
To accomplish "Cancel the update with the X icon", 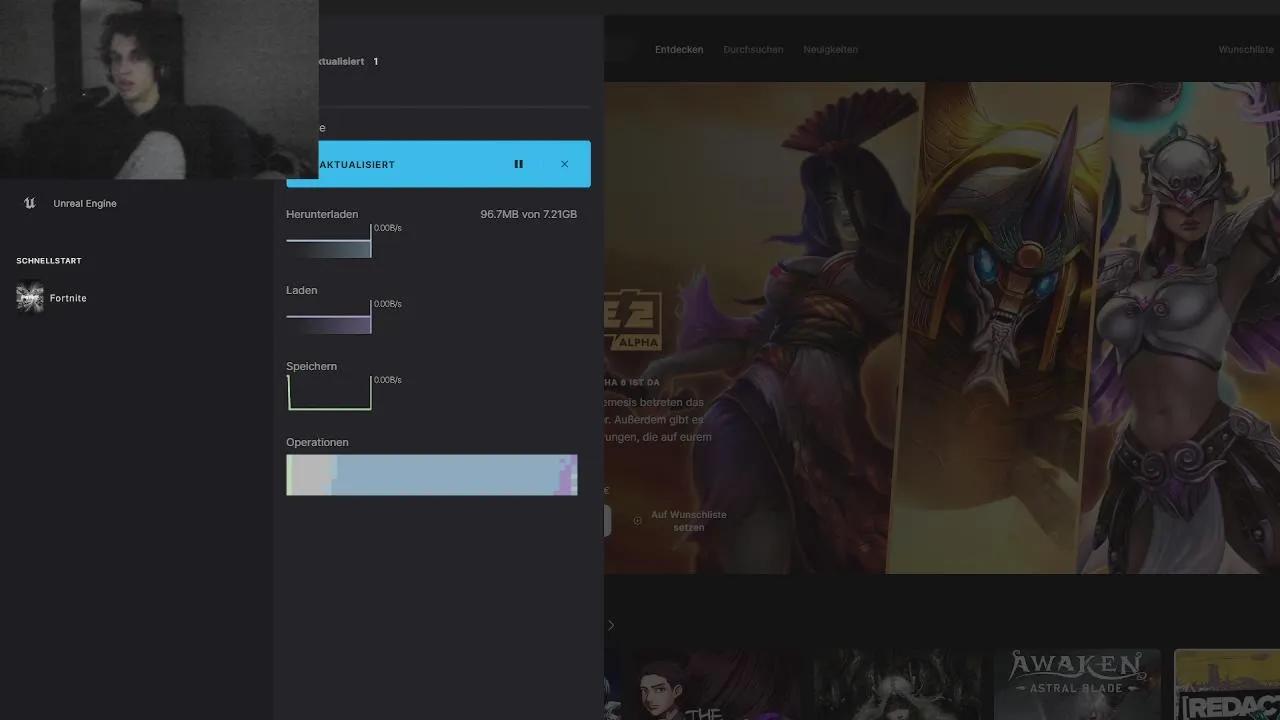I will [x=564, y=164].
